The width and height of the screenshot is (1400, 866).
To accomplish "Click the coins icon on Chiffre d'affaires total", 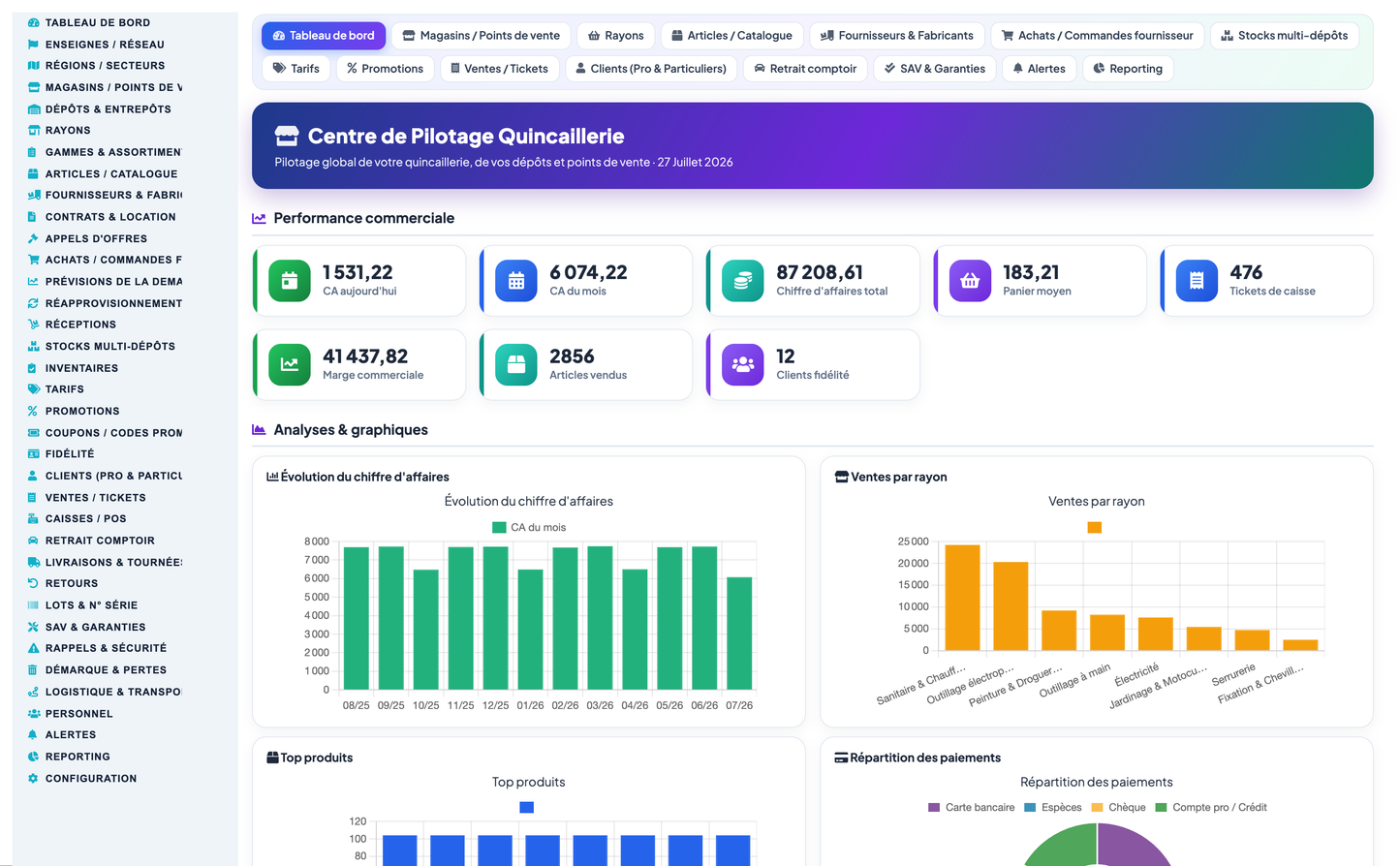I will [743, 281].
